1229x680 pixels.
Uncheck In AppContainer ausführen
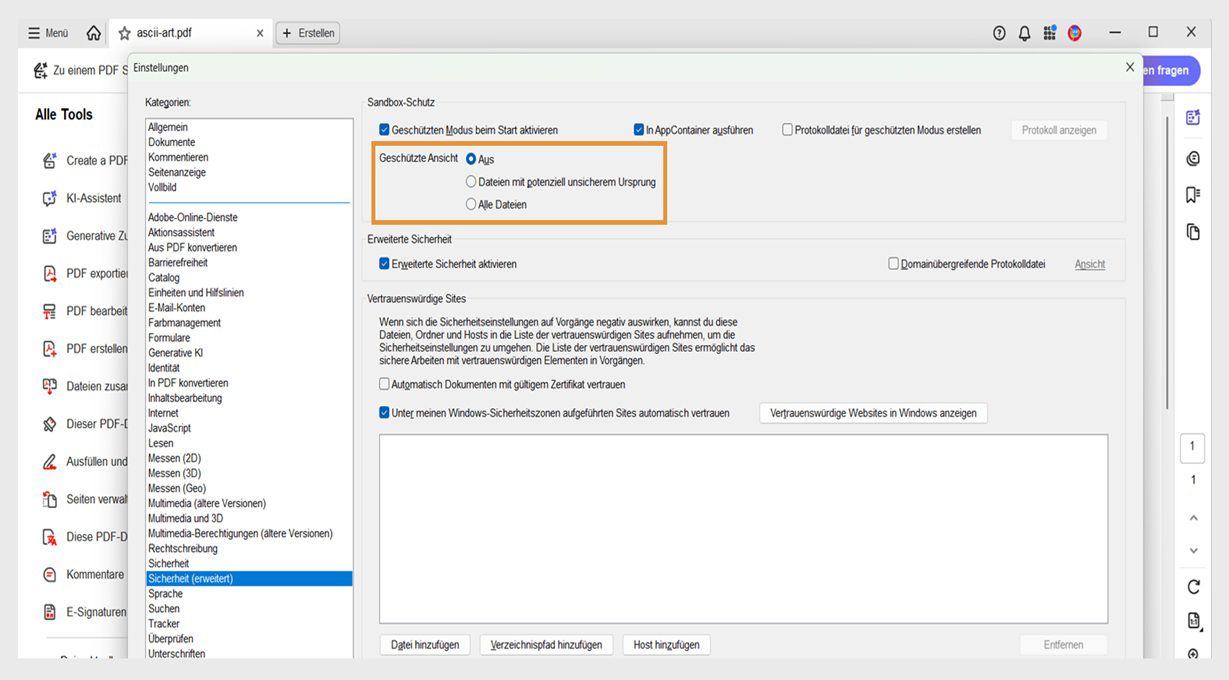tap(638, 129)
